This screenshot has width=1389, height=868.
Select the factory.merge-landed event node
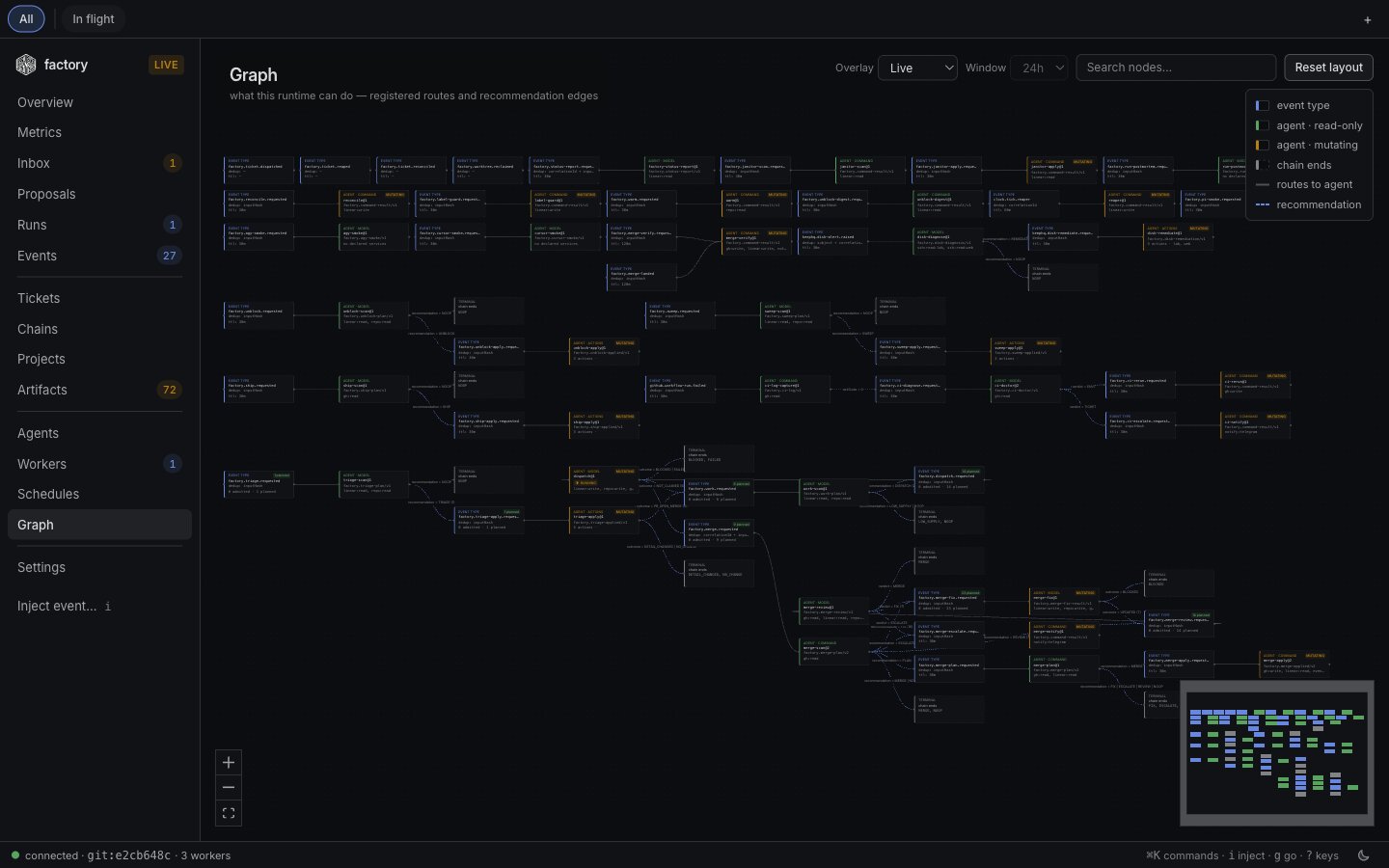[641, 277]
